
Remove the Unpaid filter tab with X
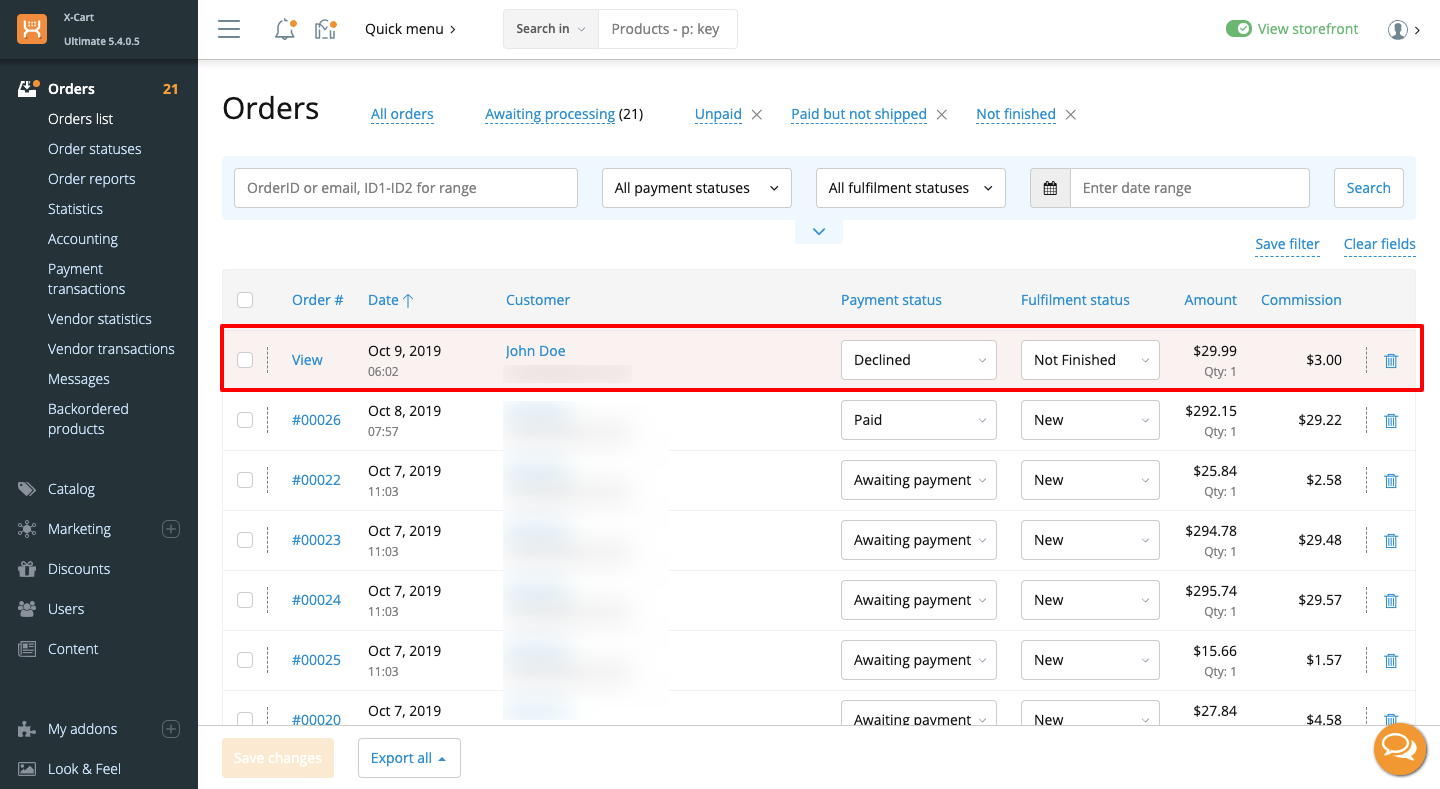[757, 114]
